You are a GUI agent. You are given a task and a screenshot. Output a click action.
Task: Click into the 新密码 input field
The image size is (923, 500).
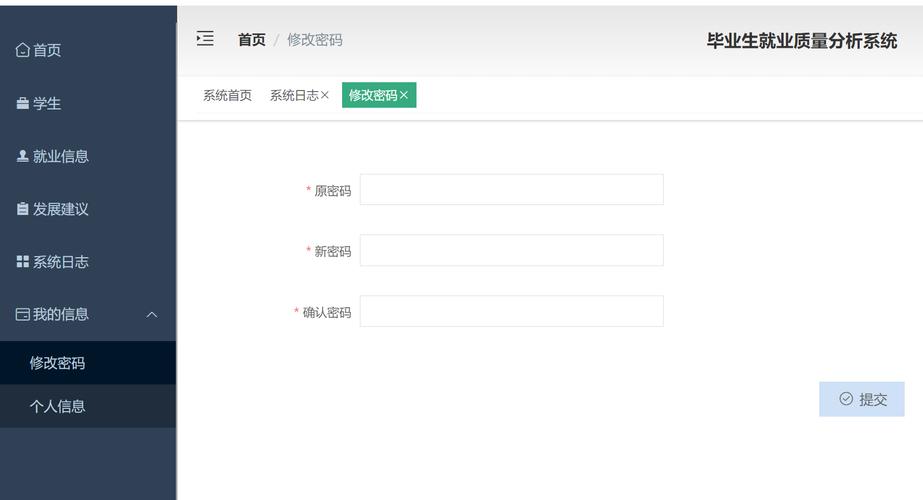(511, 251)
